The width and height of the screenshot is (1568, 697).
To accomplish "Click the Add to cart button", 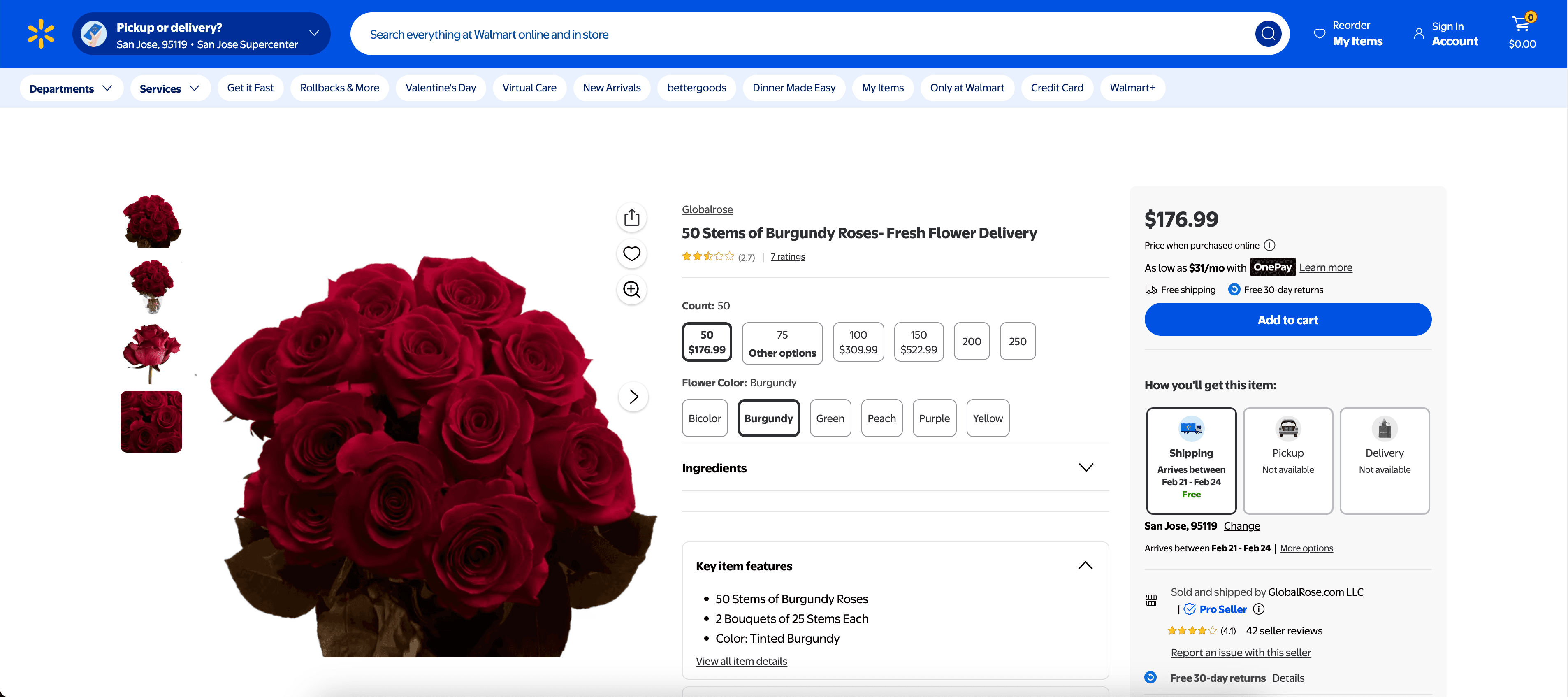I will click(x=1287, y=319).
